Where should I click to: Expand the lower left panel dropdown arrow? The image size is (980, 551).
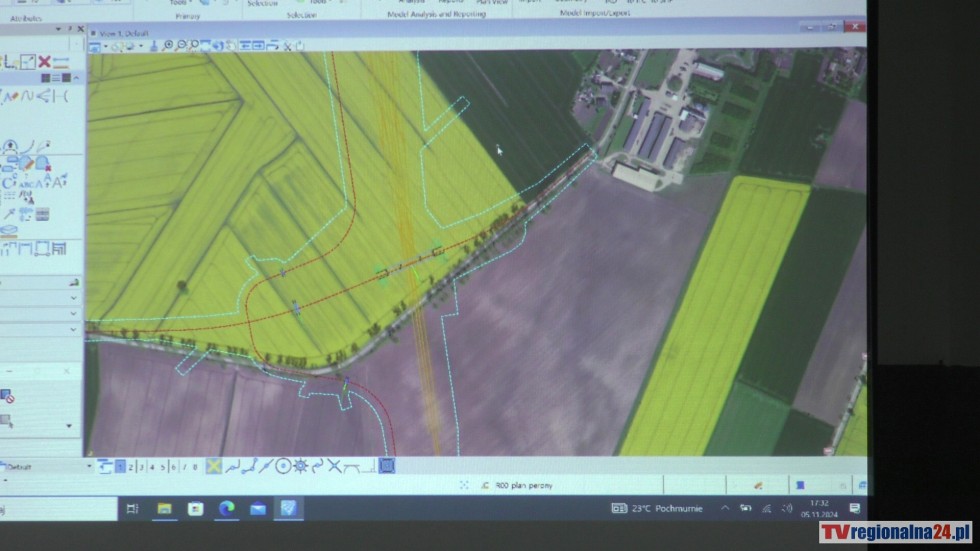[x=69, y=426]
